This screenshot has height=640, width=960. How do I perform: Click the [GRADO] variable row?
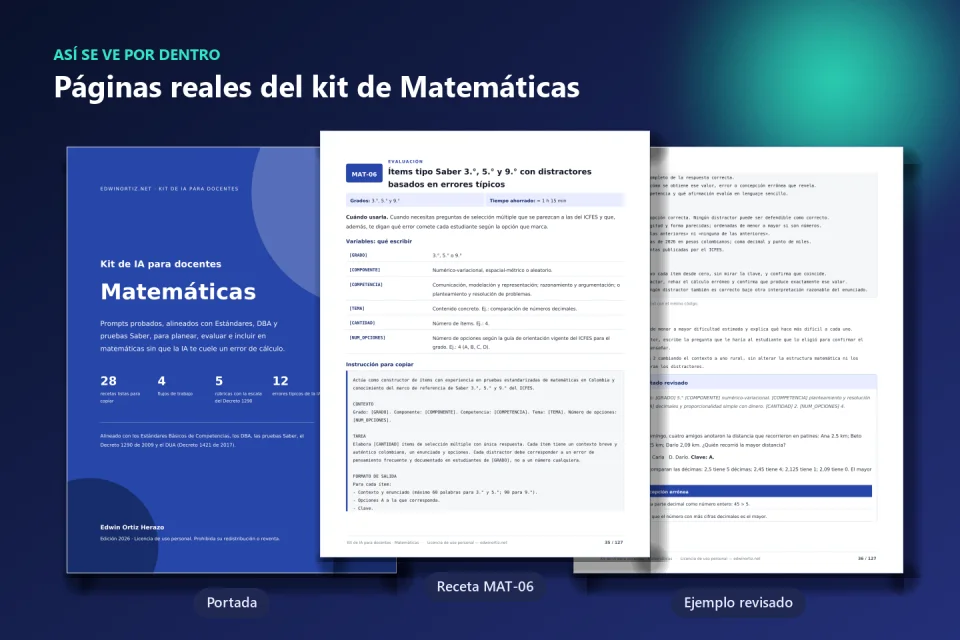485,255
